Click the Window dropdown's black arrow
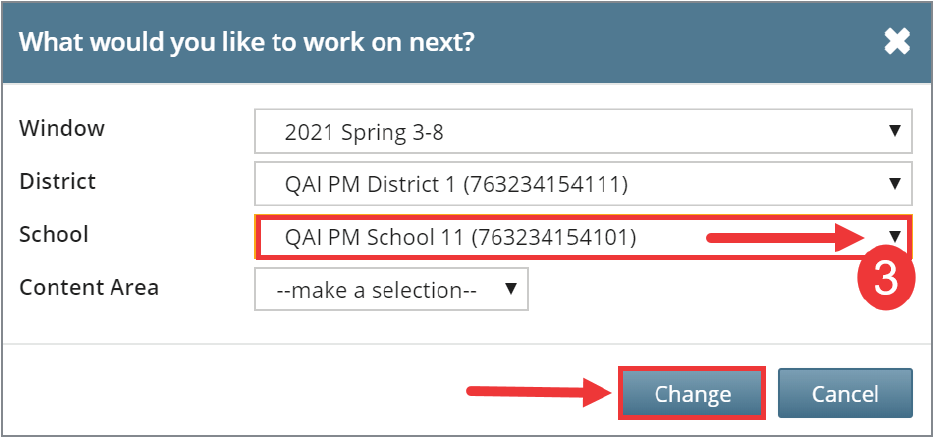 pos(894,131)
